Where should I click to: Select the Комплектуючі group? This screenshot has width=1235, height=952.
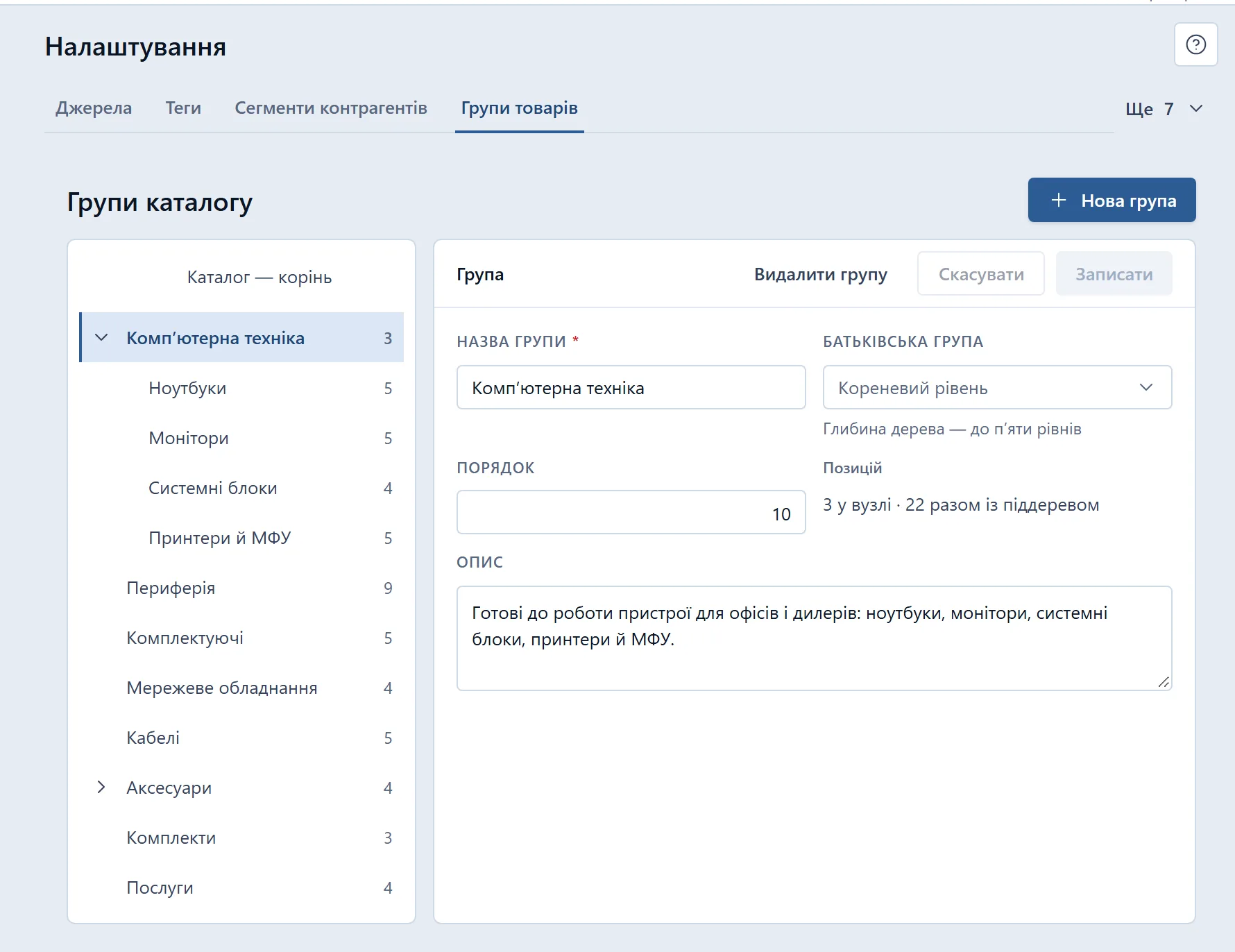241,638
